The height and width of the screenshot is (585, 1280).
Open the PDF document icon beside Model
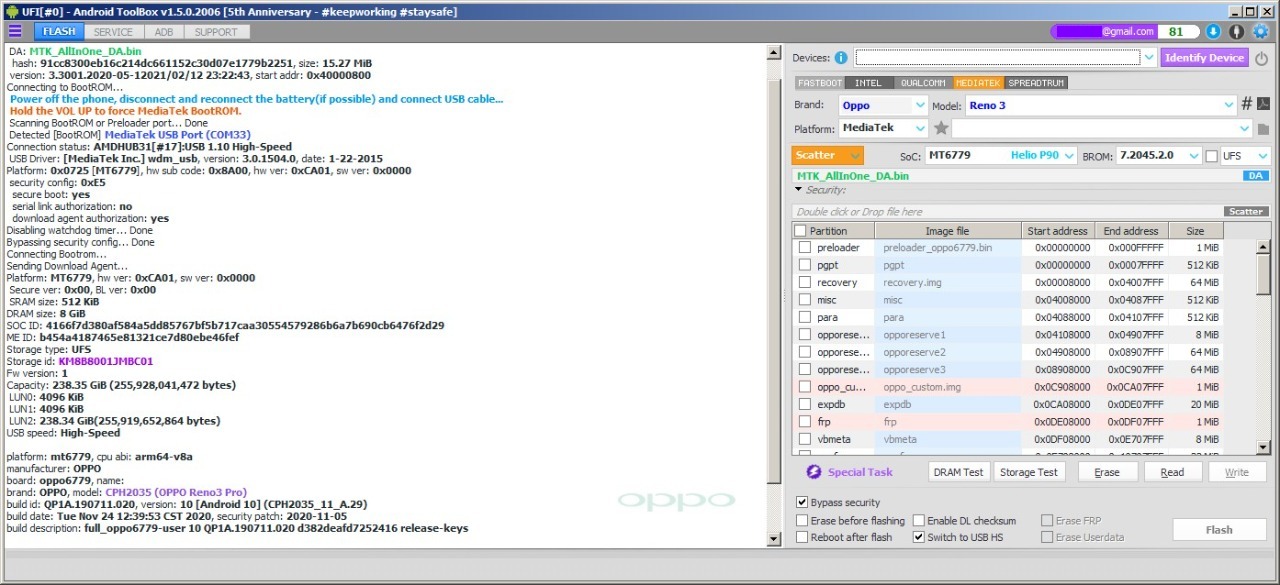(x=1263, y=105)
